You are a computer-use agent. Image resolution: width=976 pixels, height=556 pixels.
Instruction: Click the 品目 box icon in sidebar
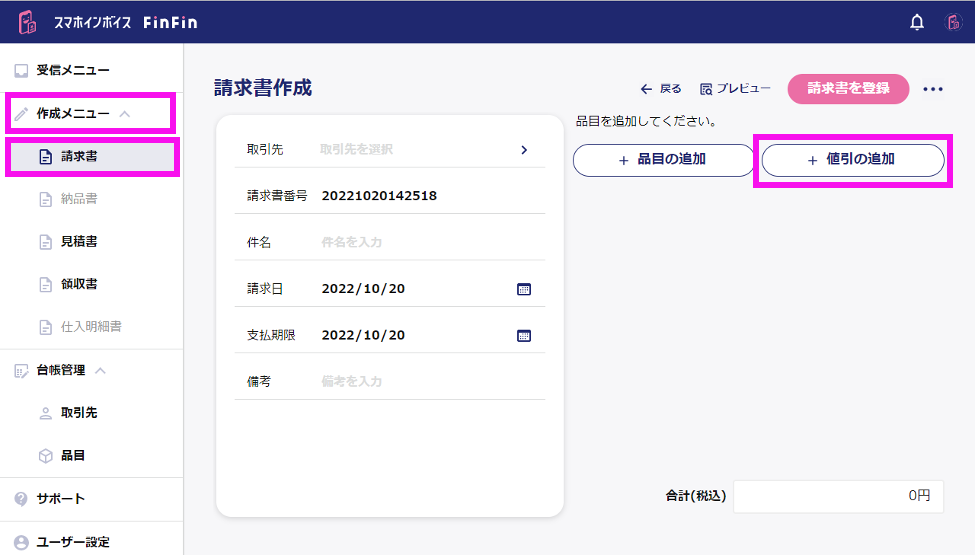click(x=45, y=456)
